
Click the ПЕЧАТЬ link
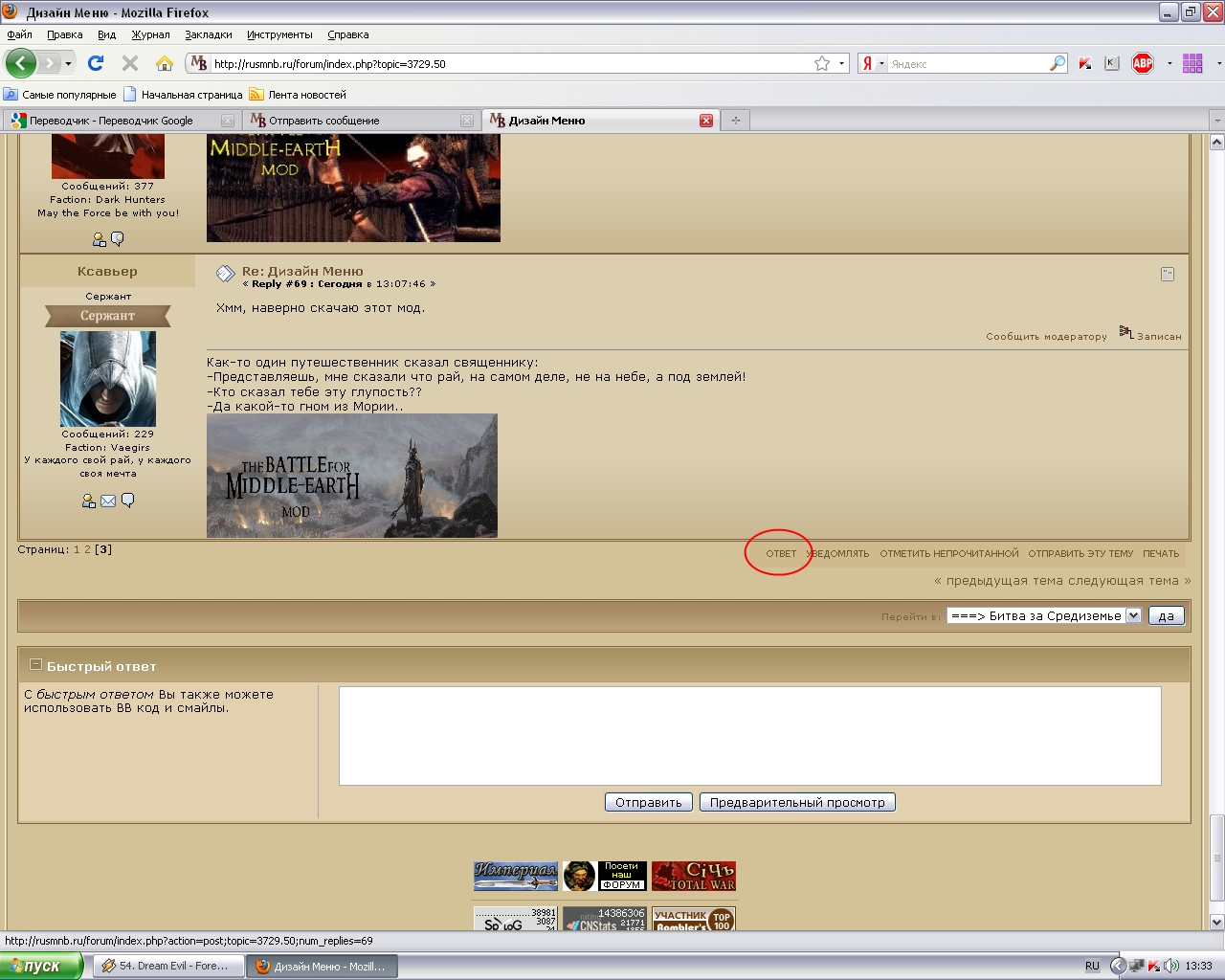point(1161,553)
